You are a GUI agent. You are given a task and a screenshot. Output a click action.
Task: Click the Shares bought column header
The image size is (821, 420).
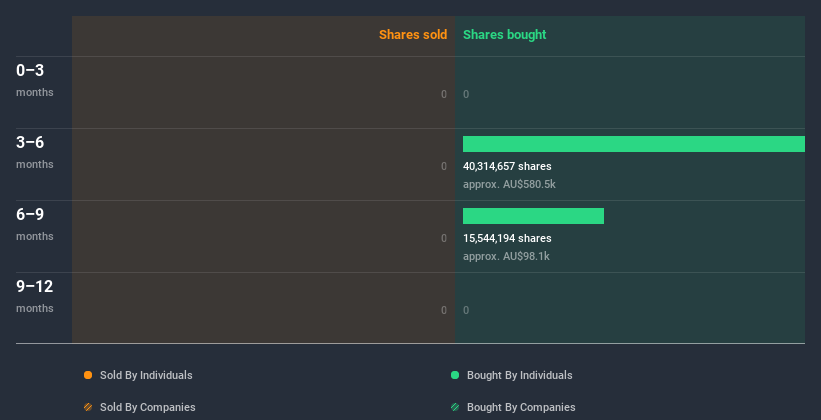coord(505,35)
